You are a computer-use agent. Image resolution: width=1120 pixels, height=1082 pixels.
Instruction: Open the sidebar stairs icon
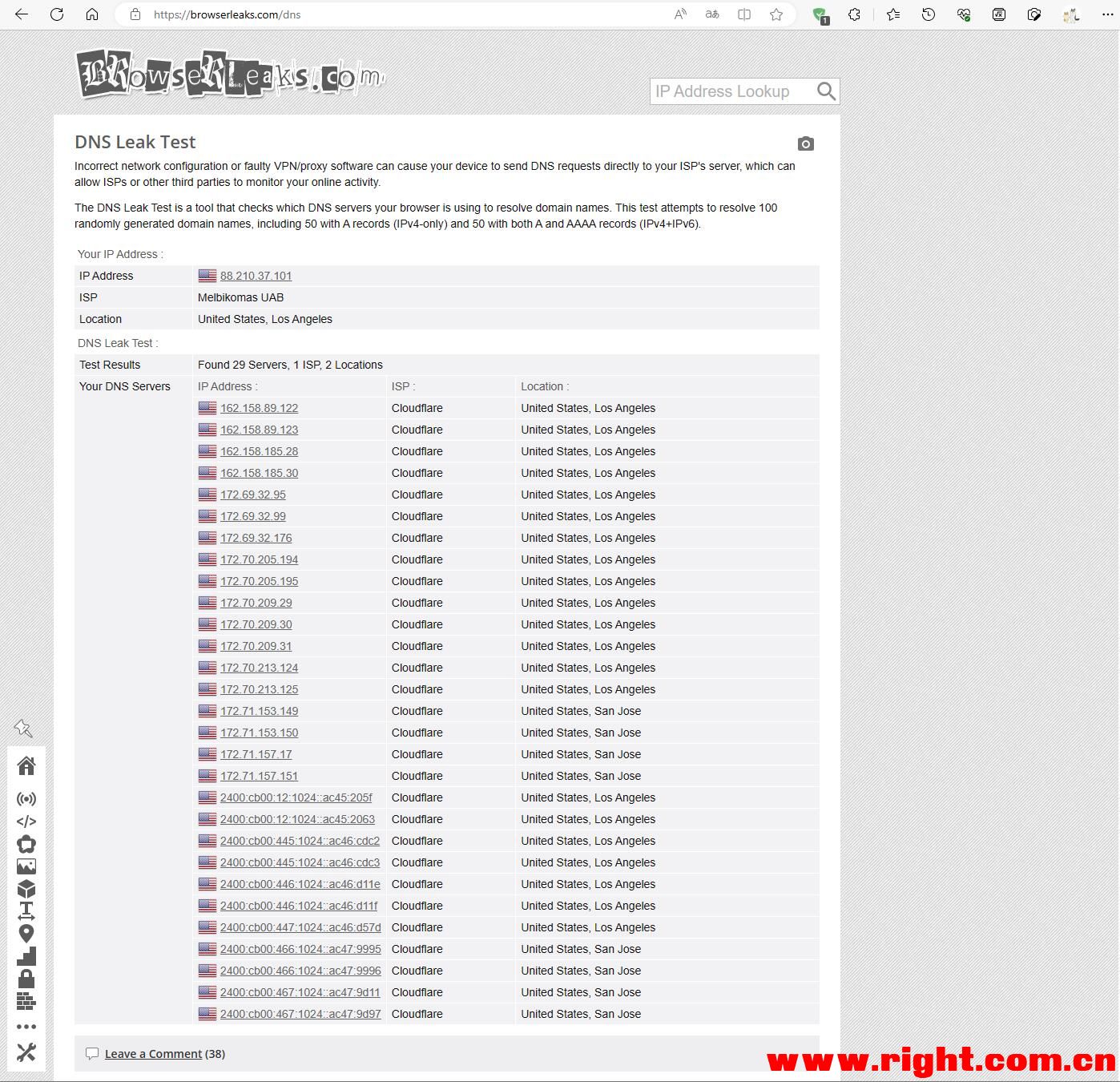[26, 956]
